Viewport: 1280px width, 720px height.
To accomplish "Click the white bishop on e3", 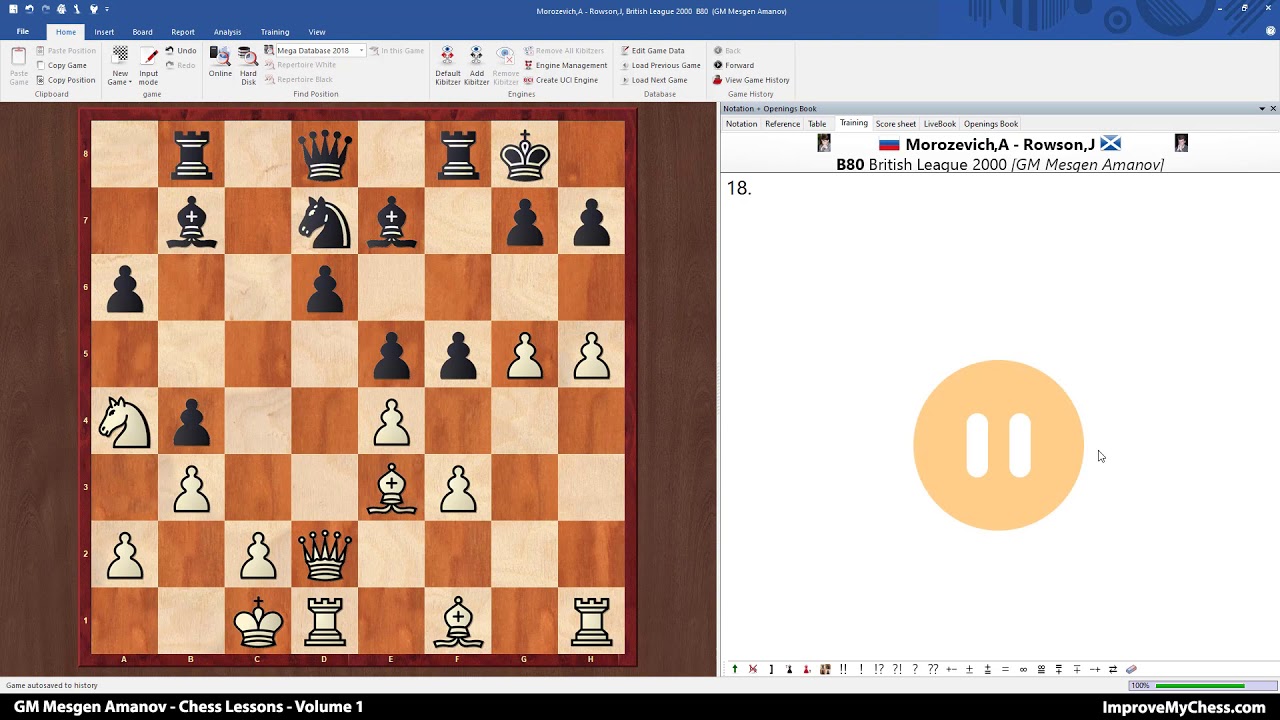I will coord(392,487).
